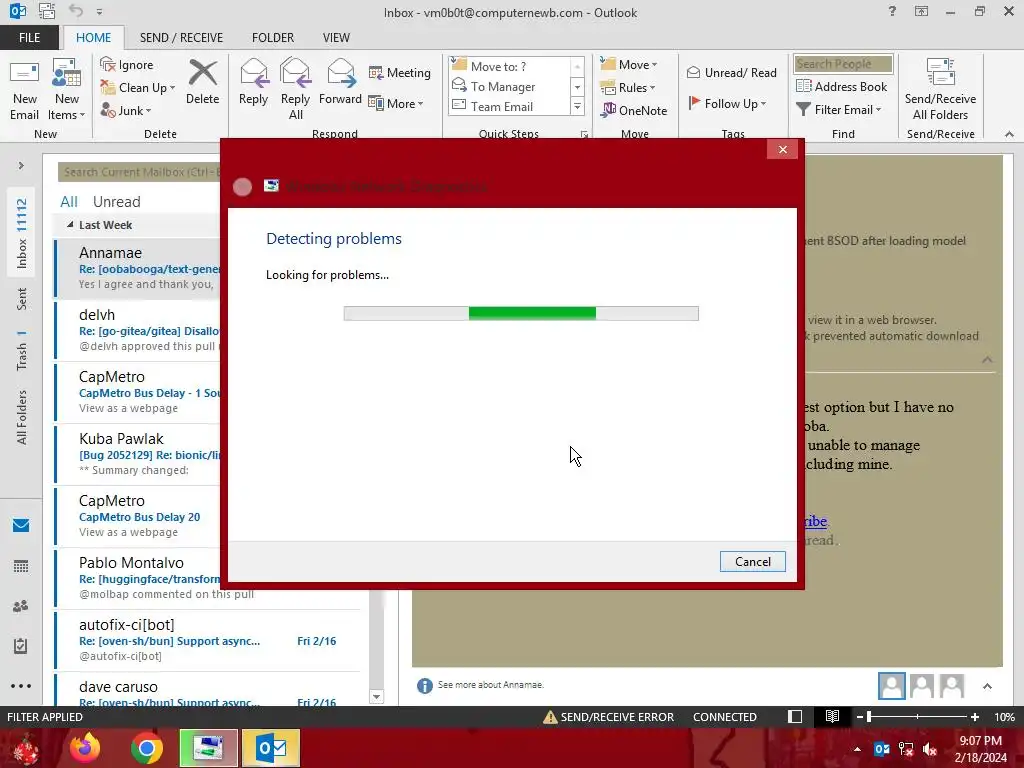
Task: Click the diagnostics back button
Action: 242,187
